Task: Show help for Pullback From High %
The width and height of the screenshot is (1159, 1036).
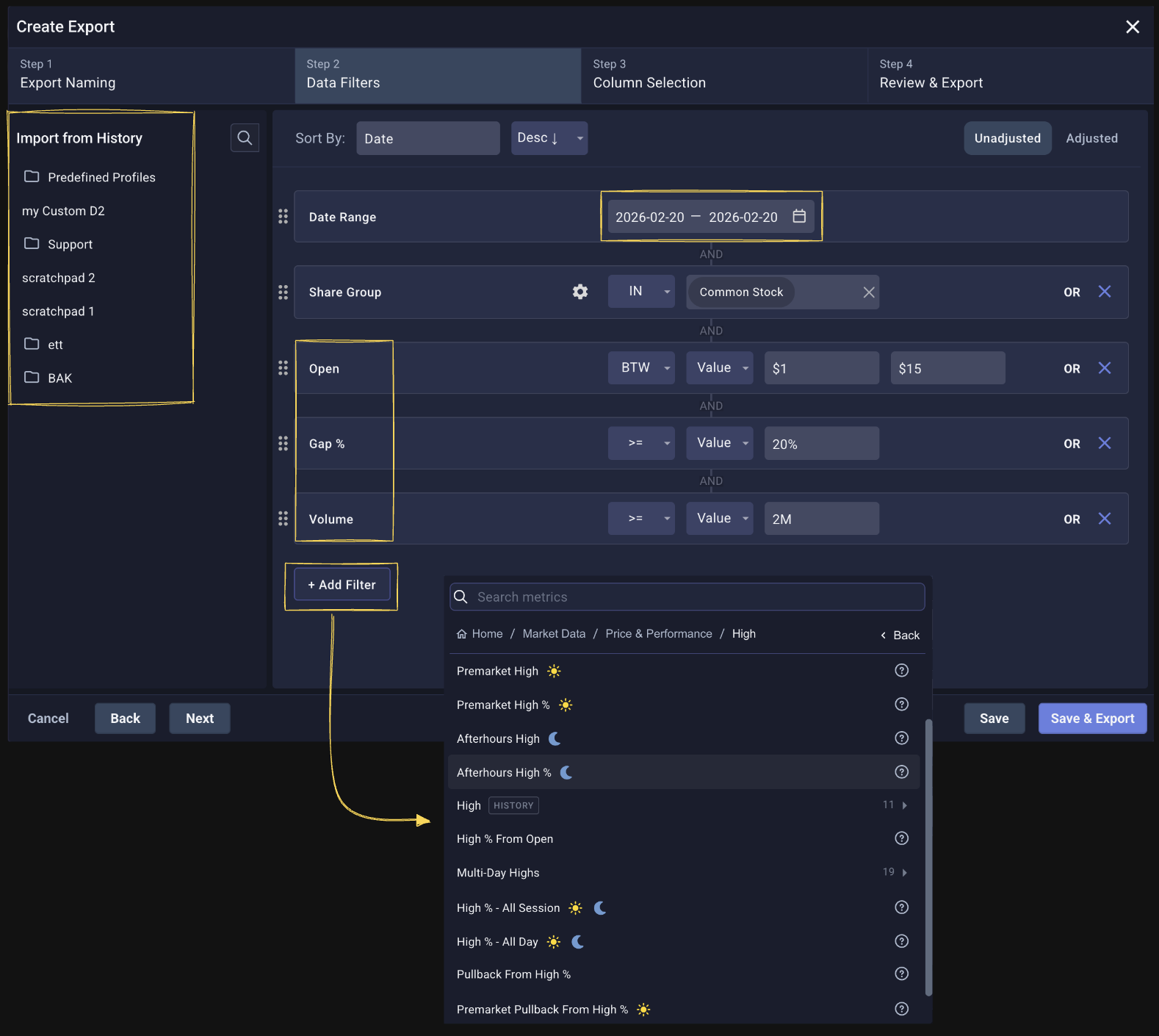Action: (x=902, y=974)
